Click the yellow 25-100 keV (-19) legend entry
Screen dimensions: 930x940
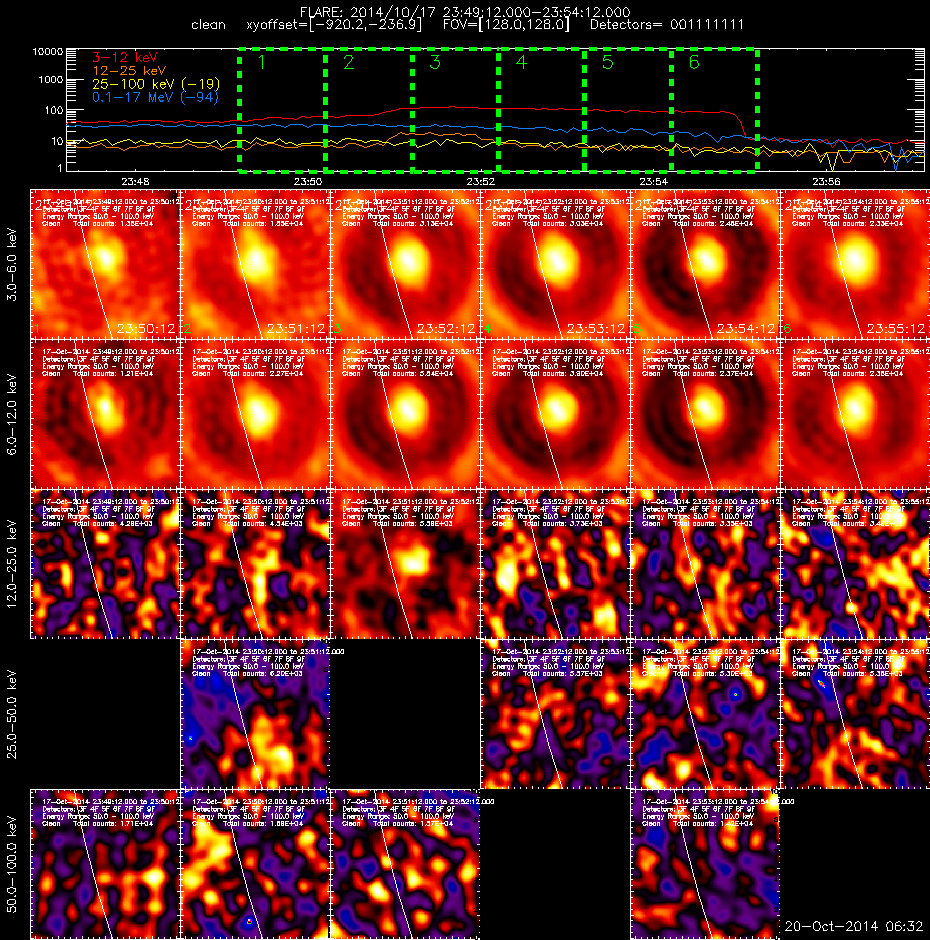156,84
